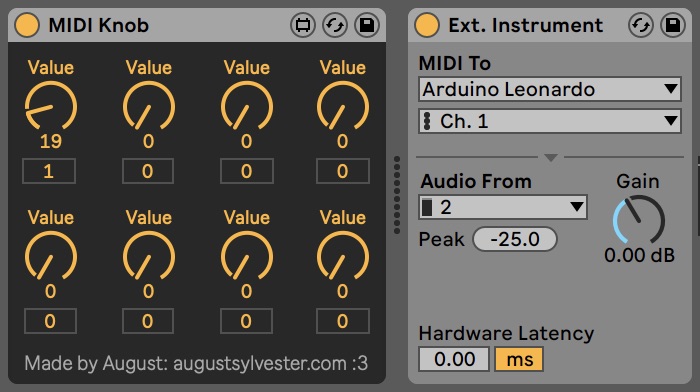Disable the Ext. Instrument device activator
Viewport: 700px width, 392px height.
[x=427, y=25]
